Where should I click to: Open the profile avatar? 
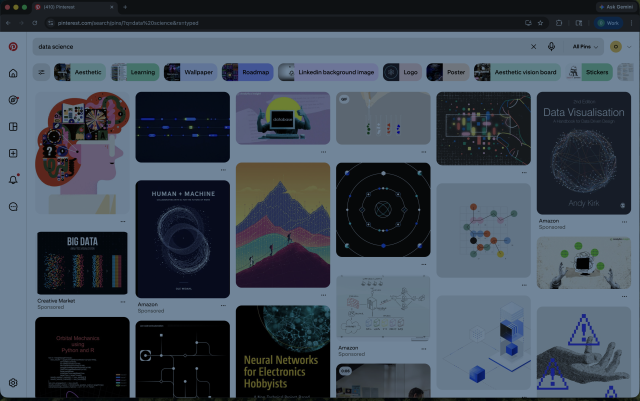[x=616, y=47]
